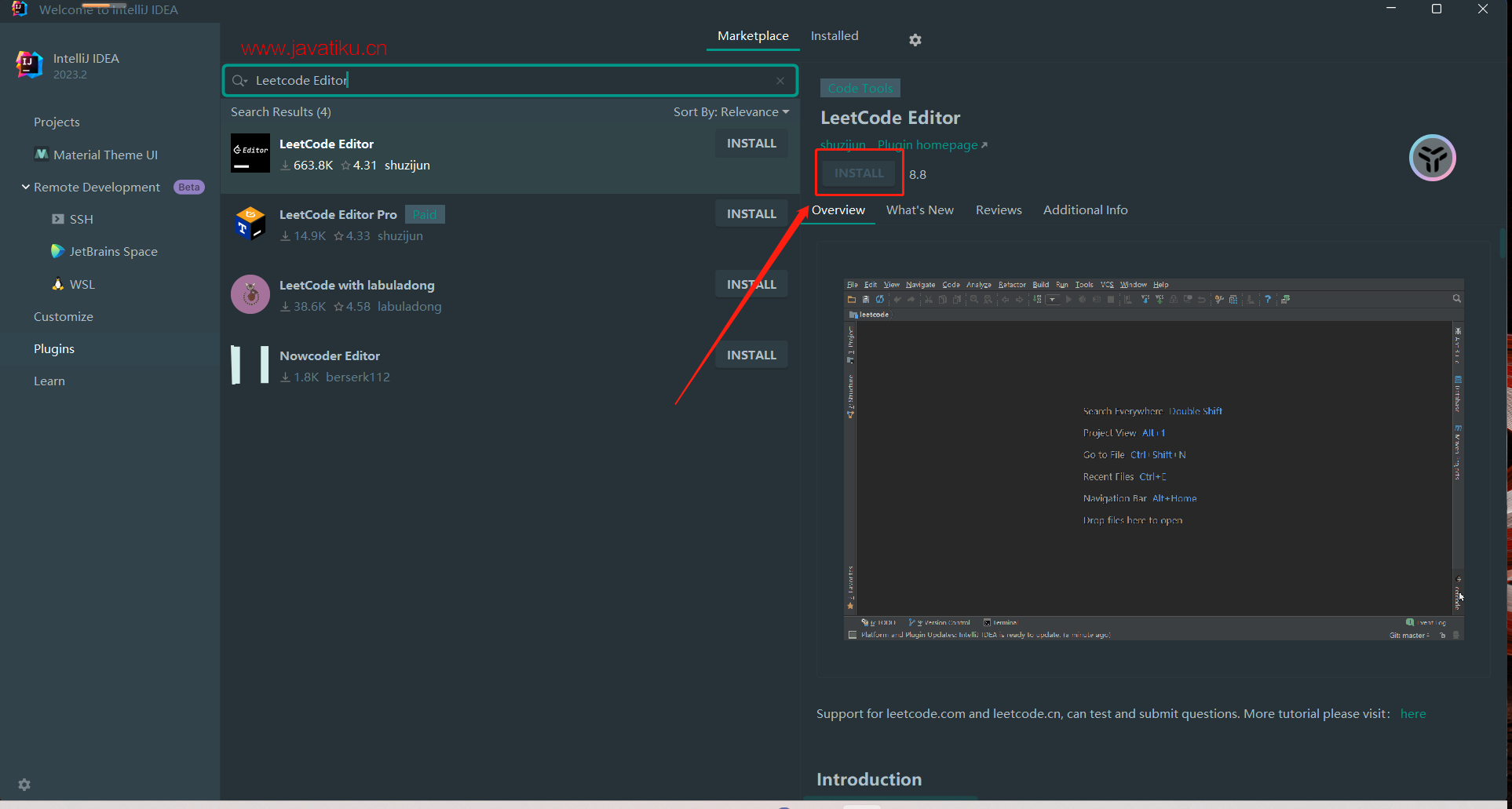Select the LeetCode with labuladong result name
The height and width of the screenshot is (809, 1512).
click(357, 286)
